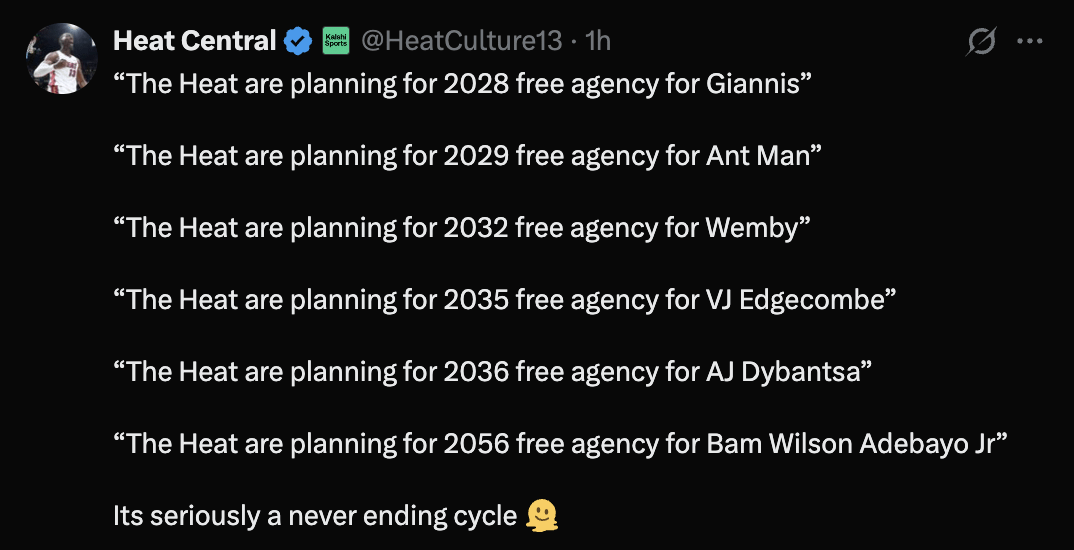Click the "never ending cycle" closing sentence
1074x550 pixels.
315,516
